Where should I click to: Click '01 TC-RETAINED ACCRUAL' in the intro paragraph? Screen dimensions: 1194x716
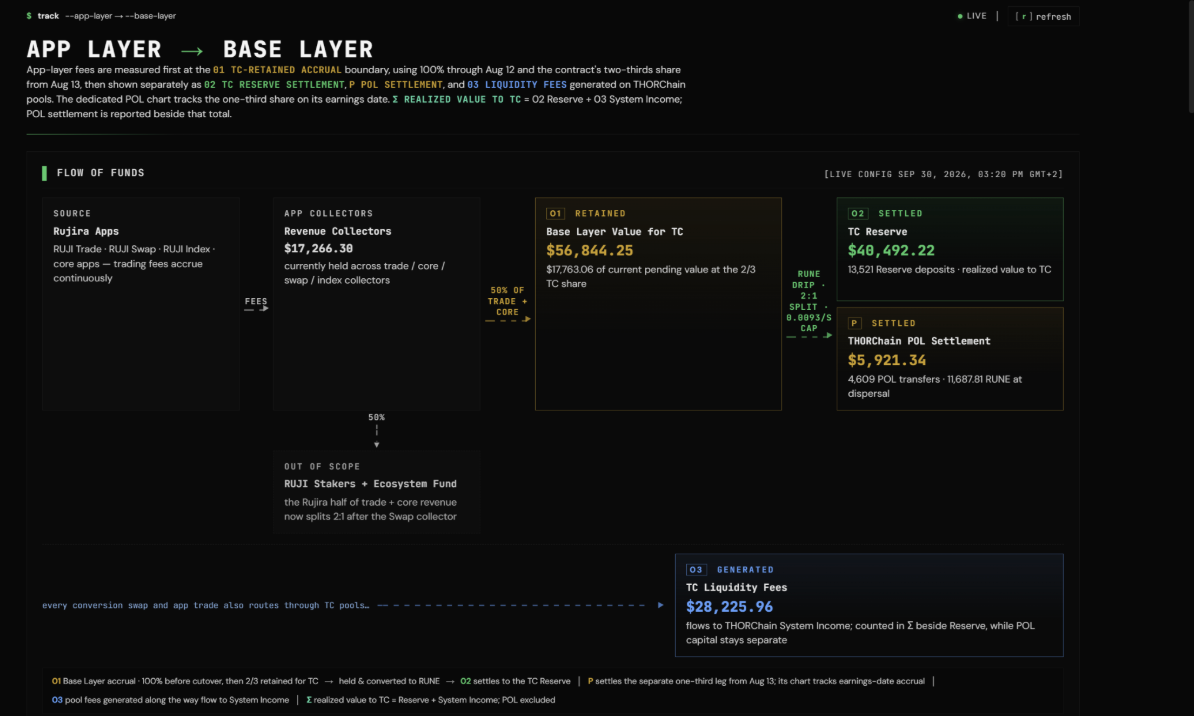(x=277, y=70)
